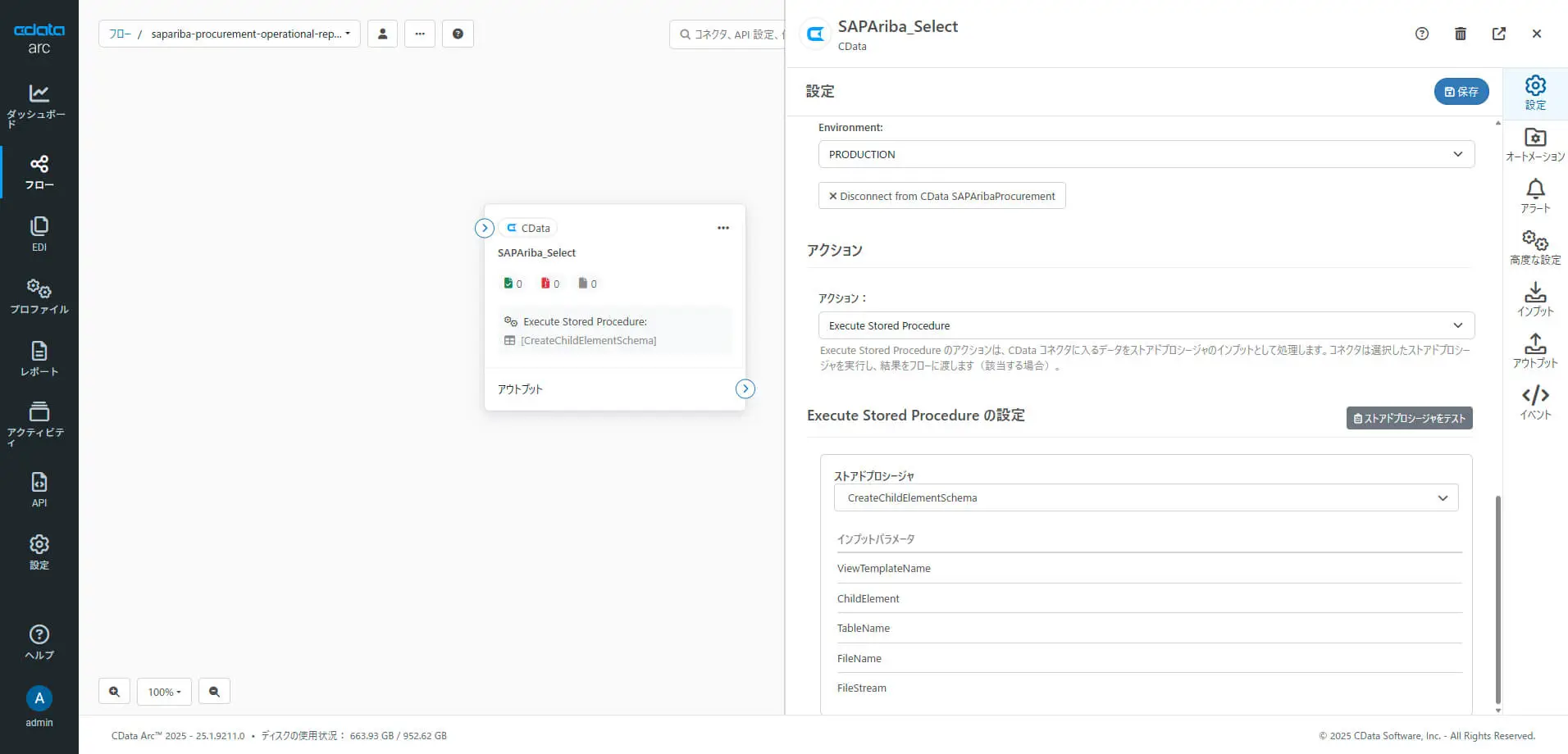The height and width of the screenshot is (754, 1568).
Task: Click the Save button
Action: (x=1461, y=92)
